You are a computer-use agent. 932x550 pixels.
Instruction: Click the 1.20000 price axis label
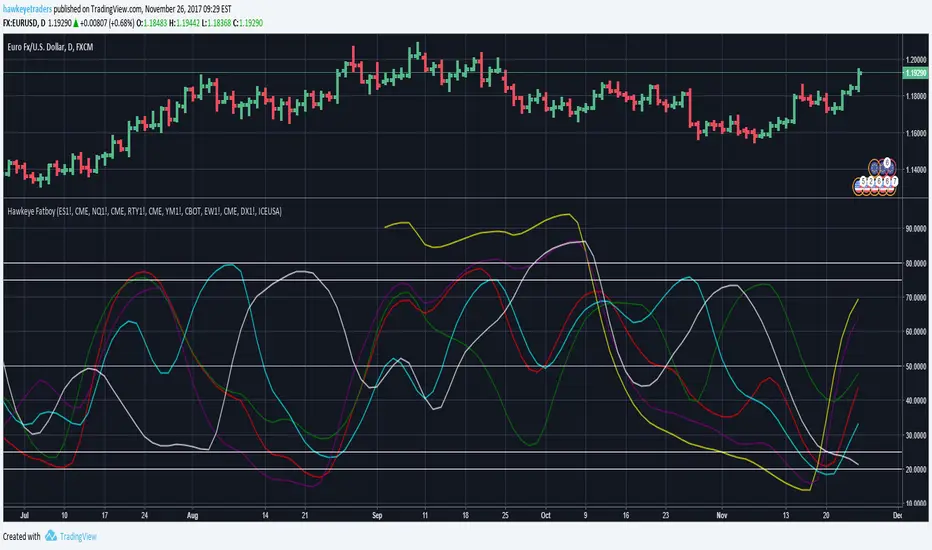pos(916,59)
